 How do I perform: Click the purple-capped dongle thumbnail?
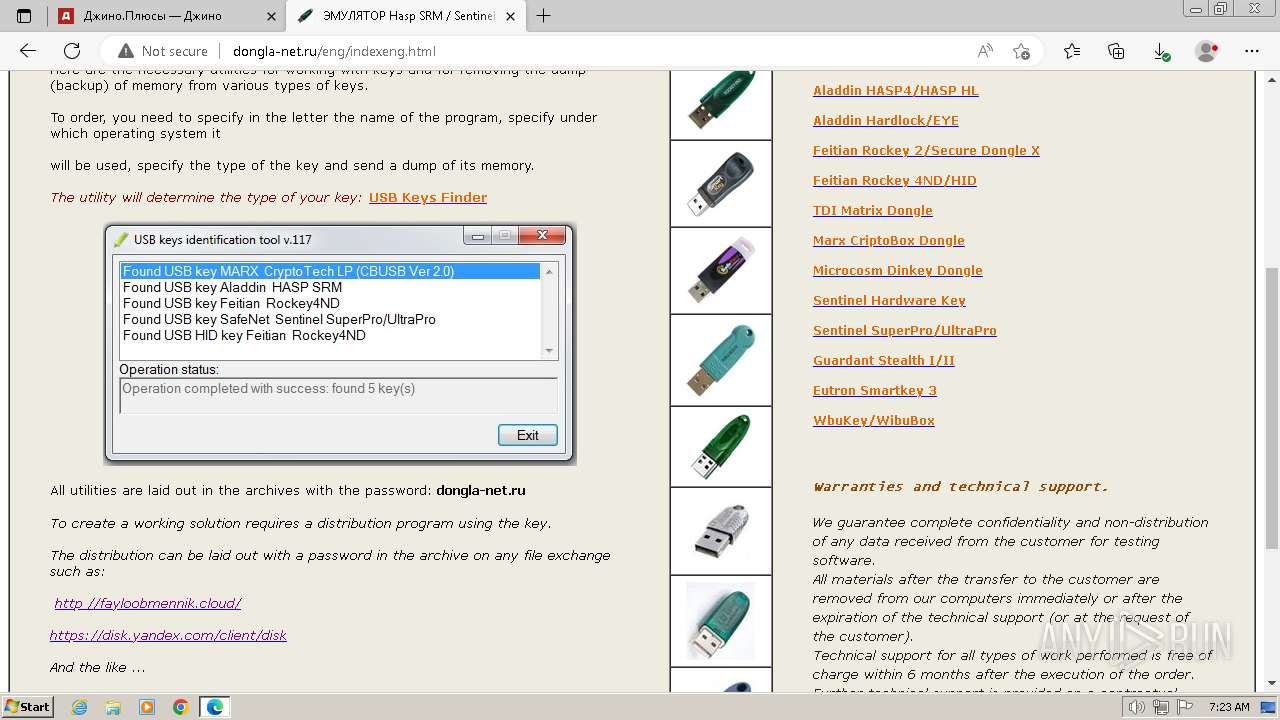(x=721, y=270)
